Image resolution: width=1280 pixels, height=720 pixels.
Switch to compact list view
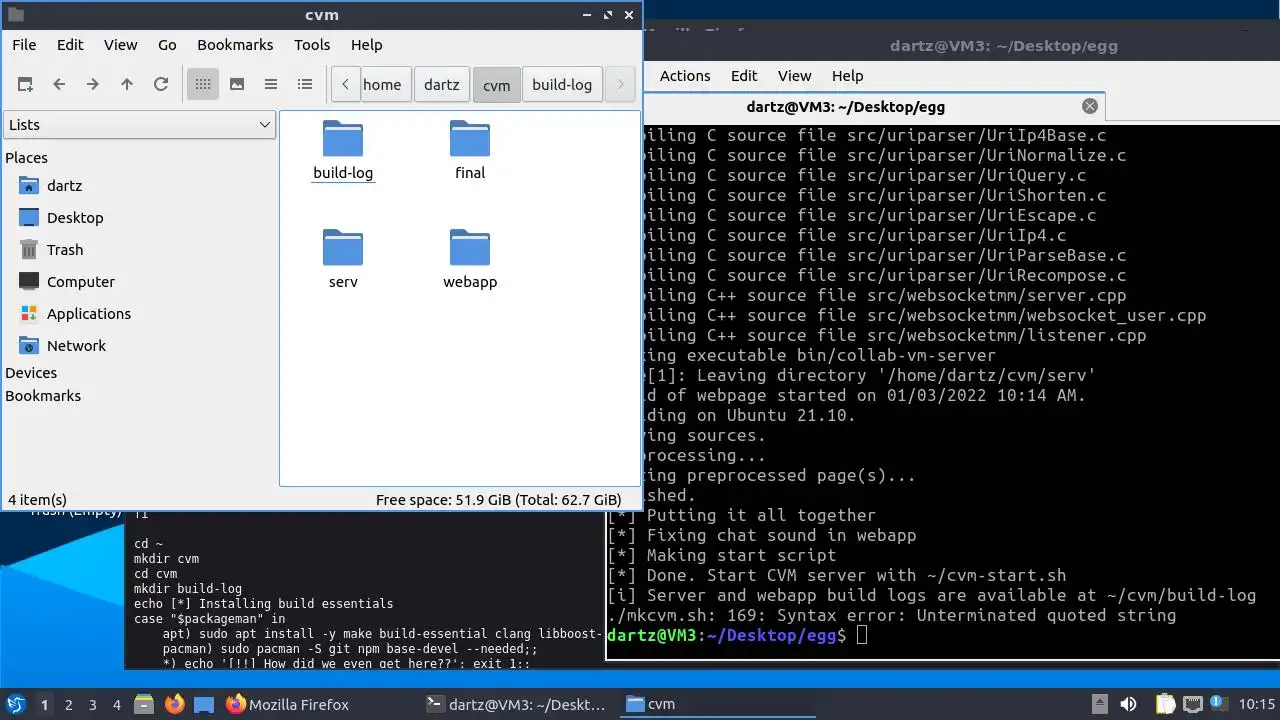pyautogui.click(x=271, y=85)
